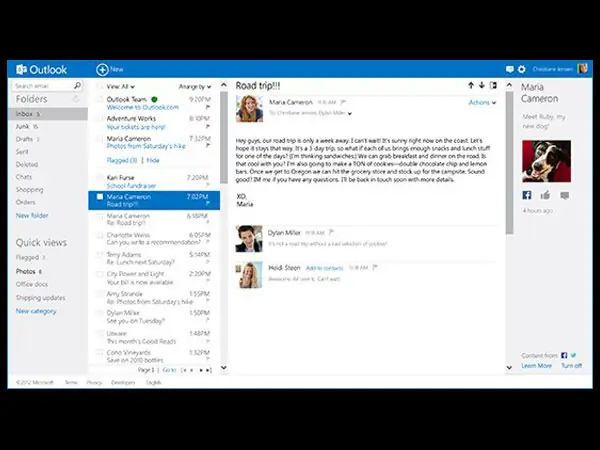The height and width of the screenshot is (450, 600).
Task: Click the user profile picture in header
Action: (582, 69)
